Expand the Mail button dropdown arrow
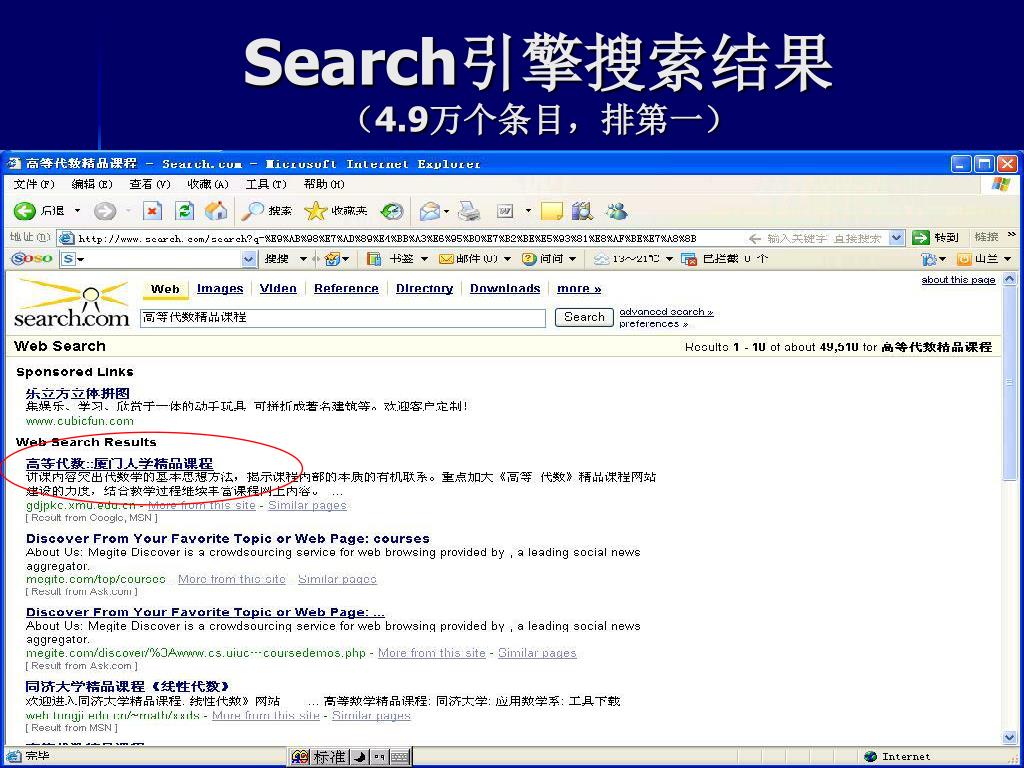 click(446, 211)
